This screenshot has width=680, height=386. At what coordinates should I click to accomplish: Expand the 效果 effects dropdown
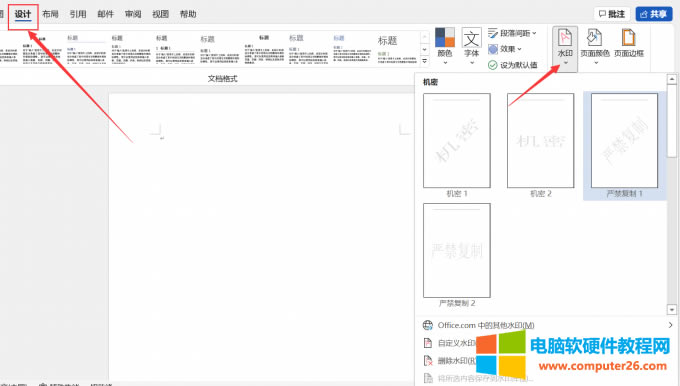click(504, 49)
